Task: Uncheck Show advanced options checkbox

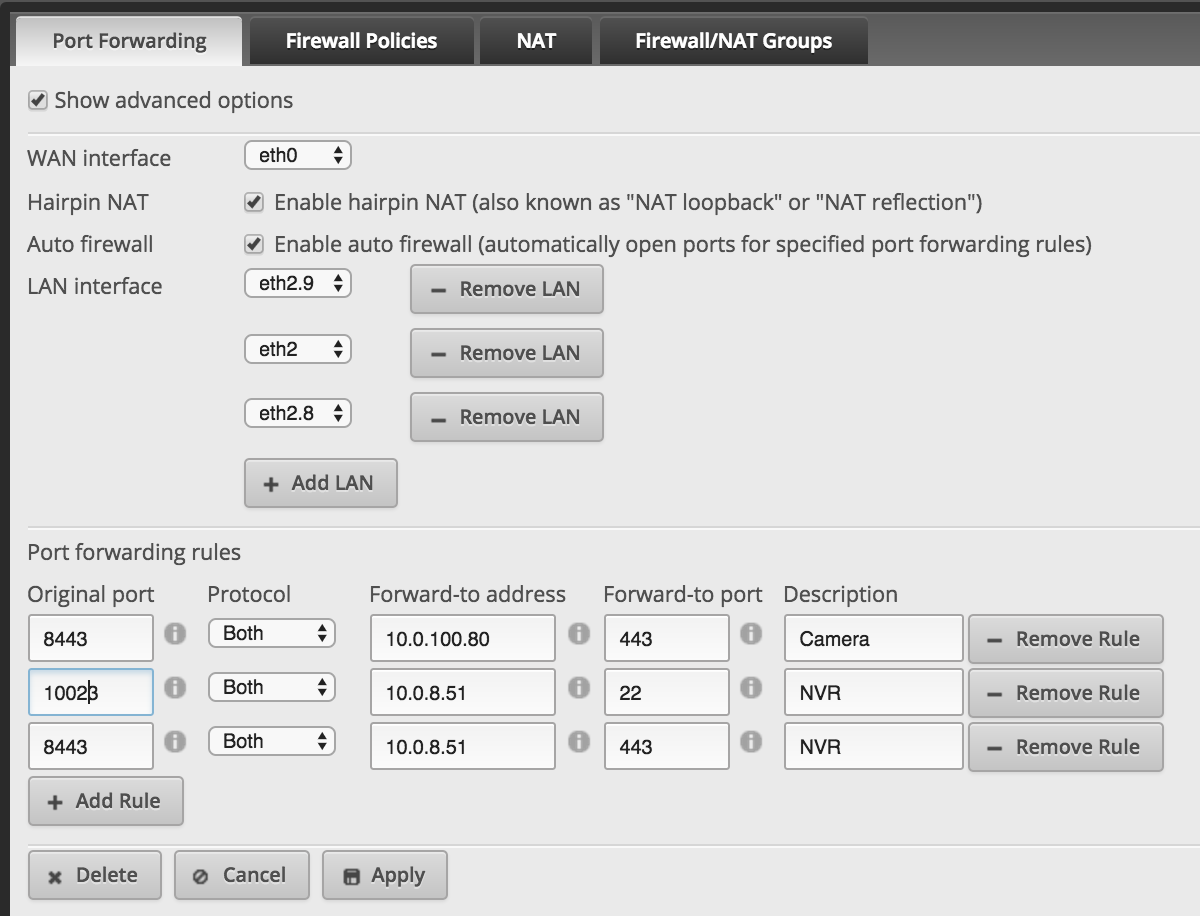Action: (38, 100)
